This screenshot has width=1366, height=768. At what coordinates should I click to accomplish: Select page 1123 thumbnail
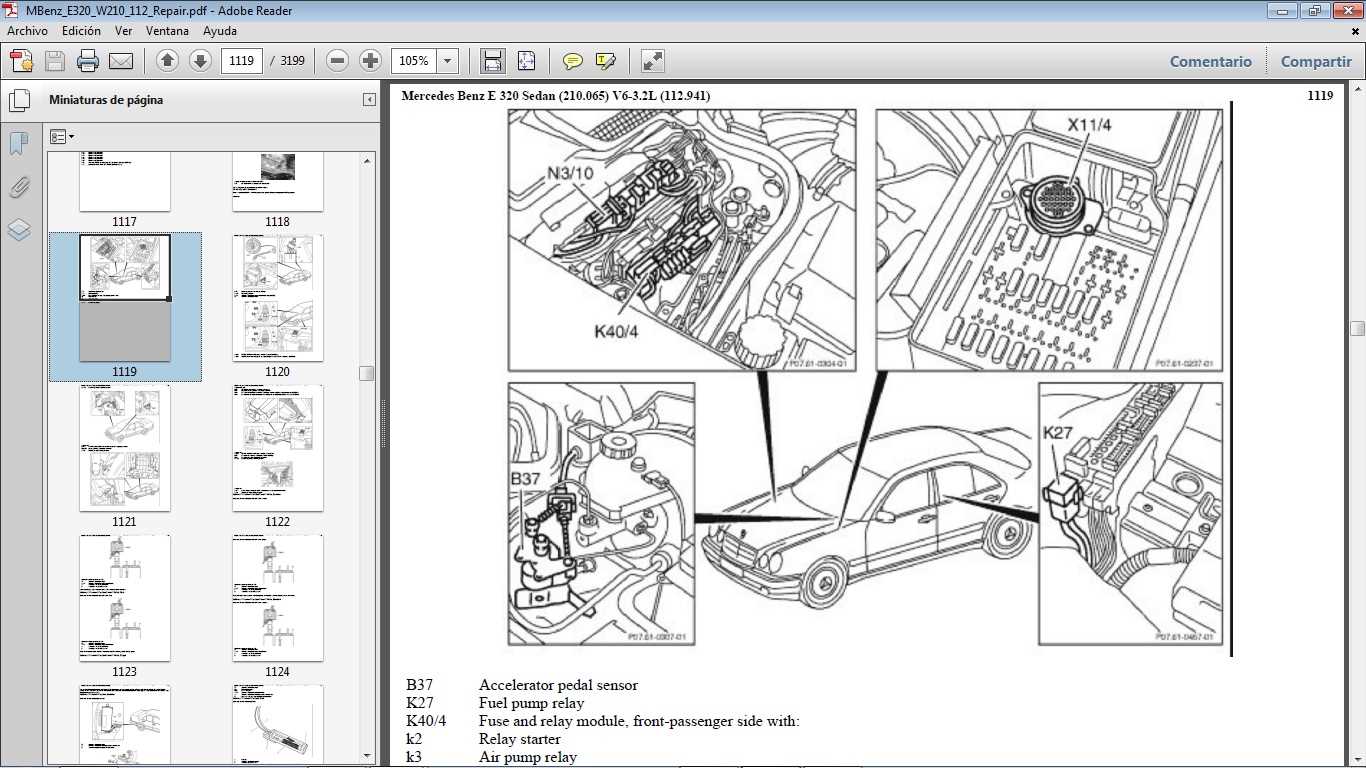point(125,598)
